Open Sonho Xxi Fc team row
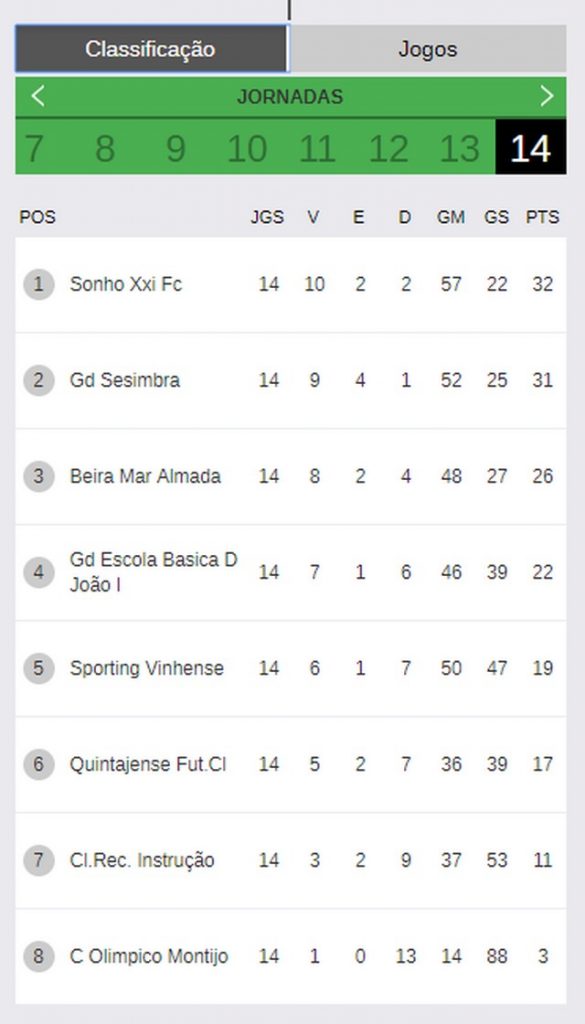This screenshot has height=1024, width=585. click(291, 285)
